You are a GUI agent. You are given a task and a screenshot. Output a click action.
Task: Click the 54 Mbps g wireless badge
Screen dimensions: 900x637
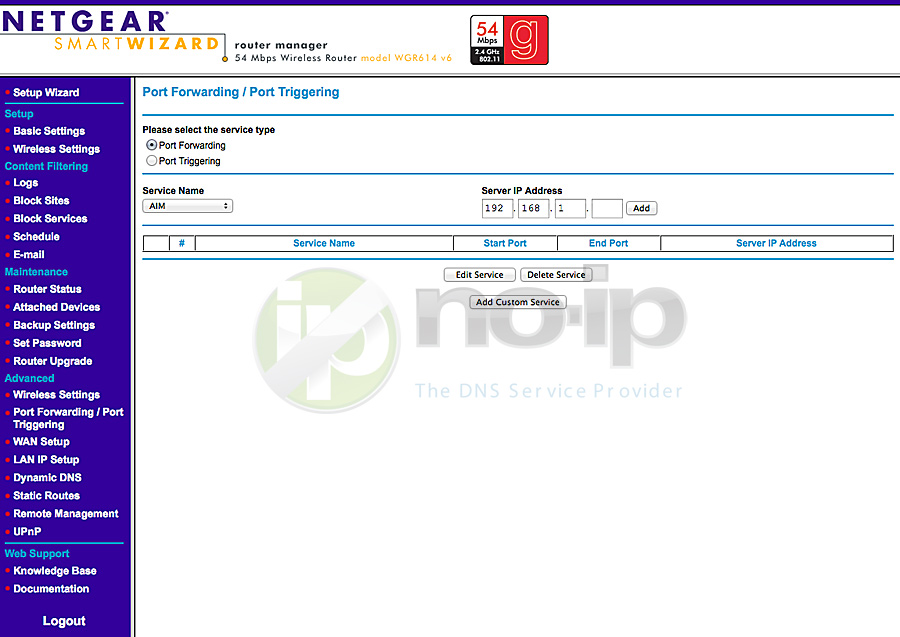509,40
